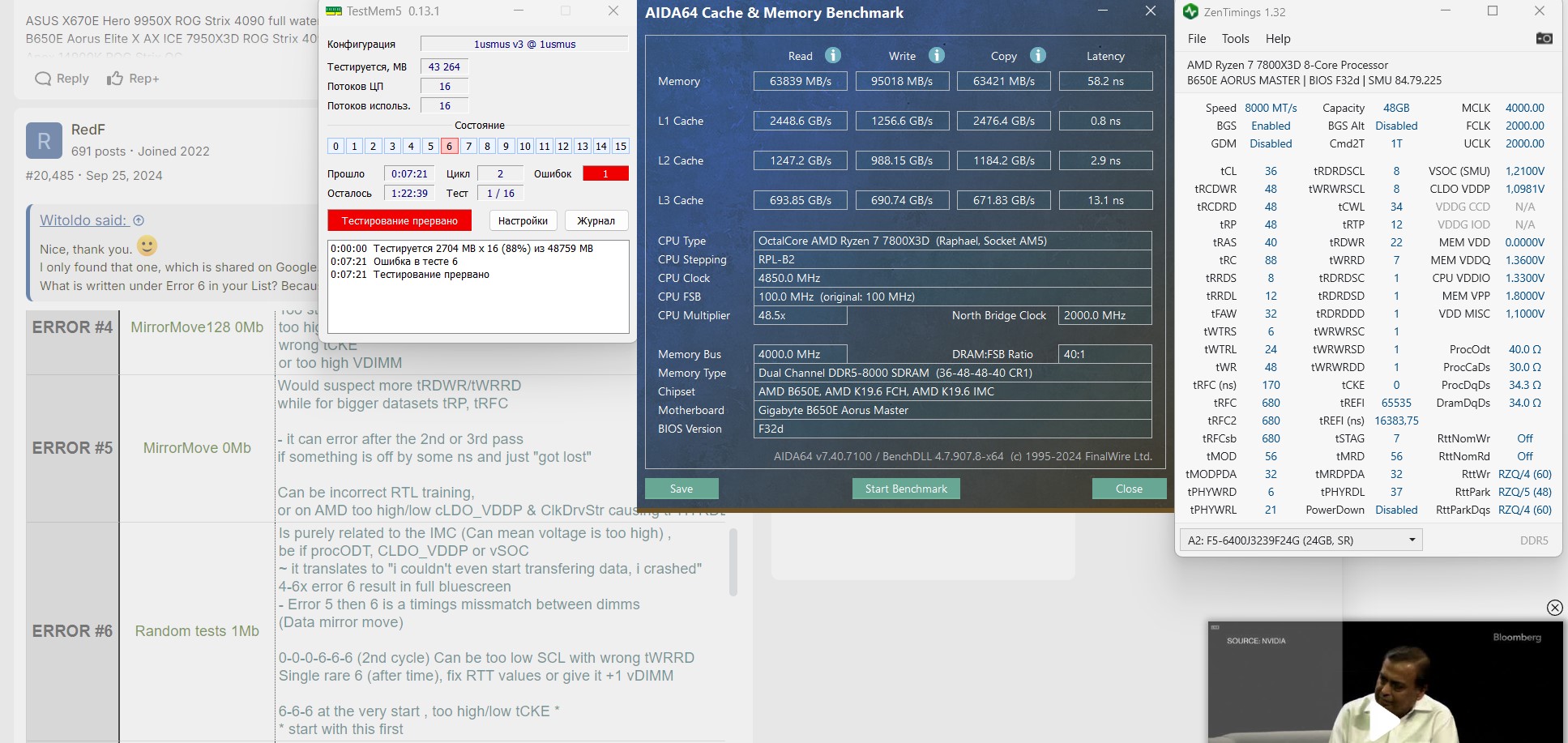Click the RedF username link
Screen dimensions: 1568x743
pos(88,130)
